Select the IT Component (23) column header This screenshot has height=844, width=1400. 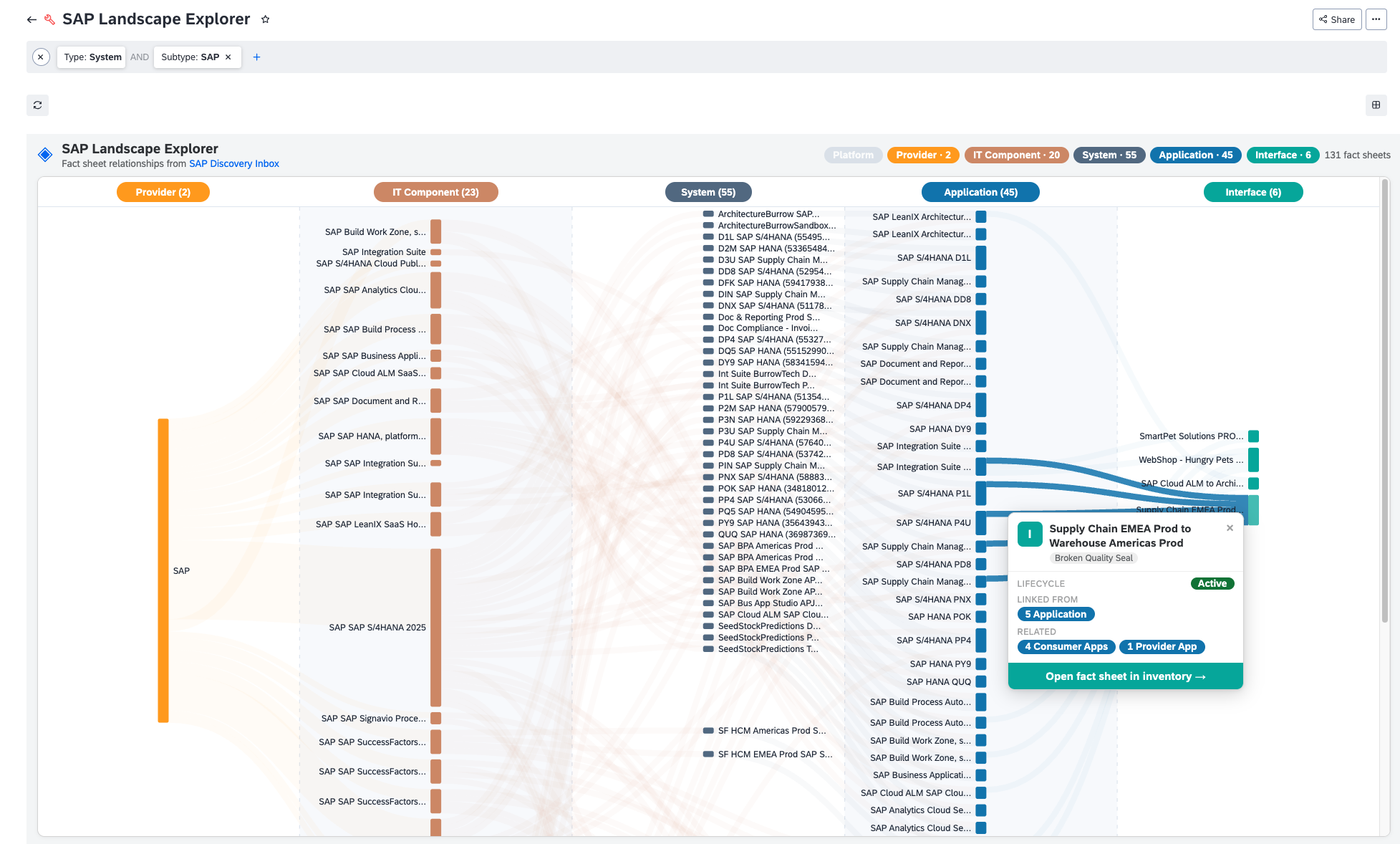point(435,192)
